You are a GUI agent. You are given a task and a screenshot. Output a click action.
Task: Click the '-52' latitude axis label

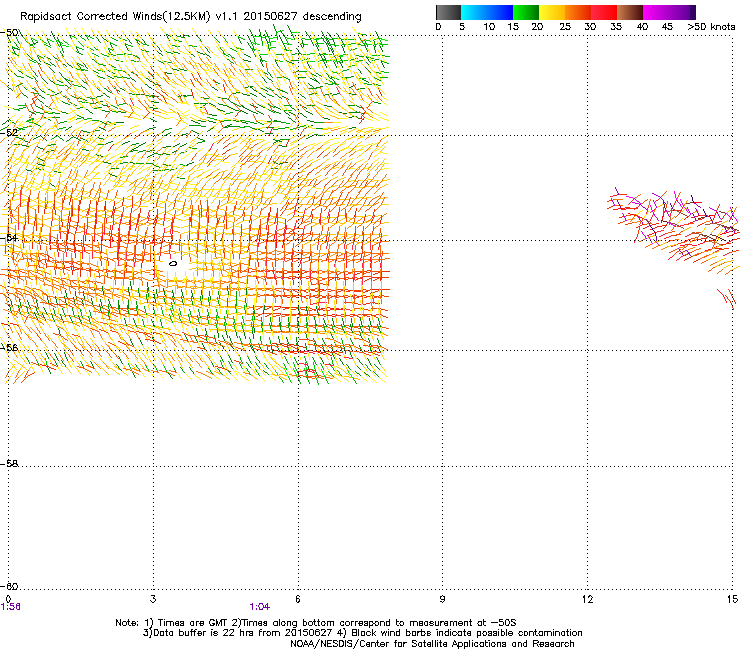point(10,133)
